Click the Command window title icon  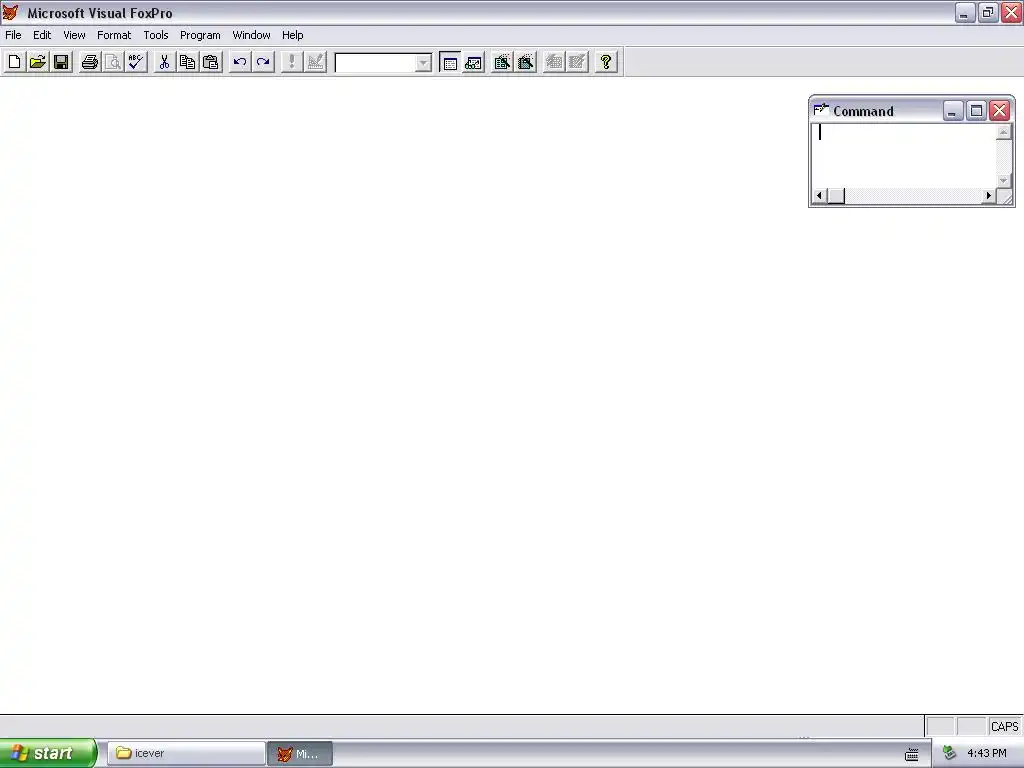tap(821, 110)
